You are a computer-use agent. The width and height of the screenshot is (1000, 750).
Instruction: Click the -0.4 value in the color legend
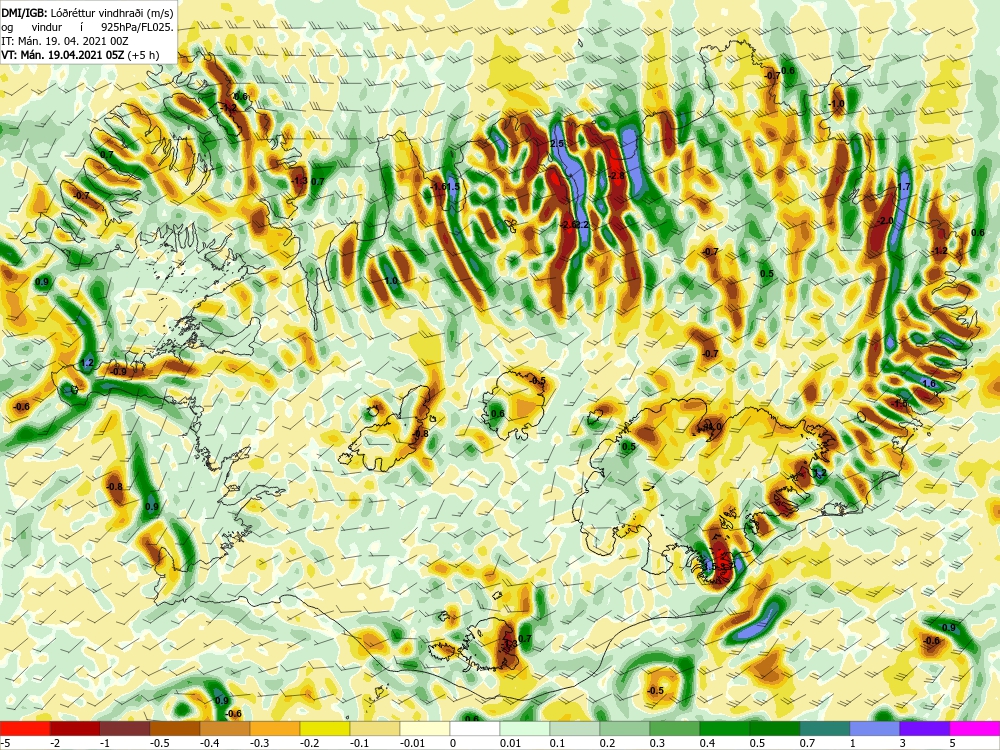212,744
